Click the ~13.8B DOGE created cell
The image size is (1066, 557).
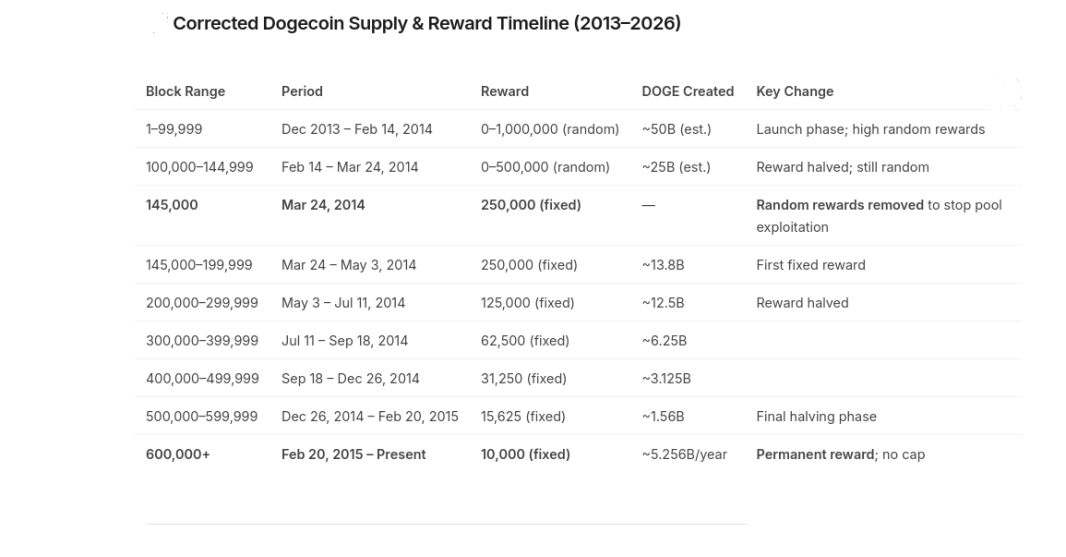[x=663, y=265]
